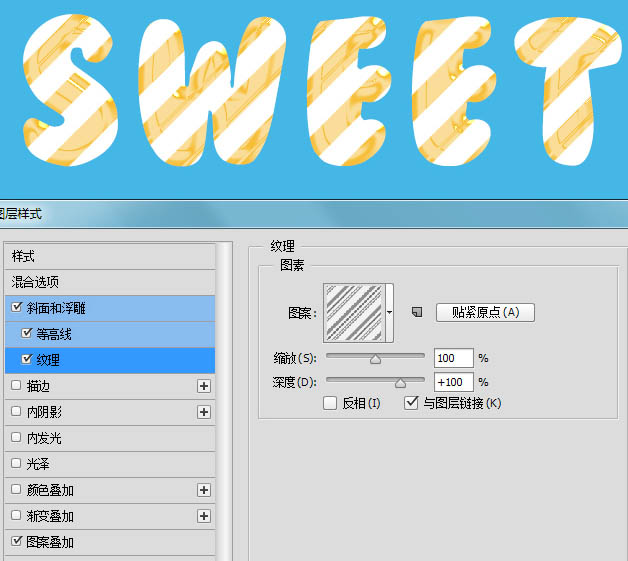The height and width of the screenshot is (561, 628).
Task: Select the 内发光 row label
Action: coord(44,438)
